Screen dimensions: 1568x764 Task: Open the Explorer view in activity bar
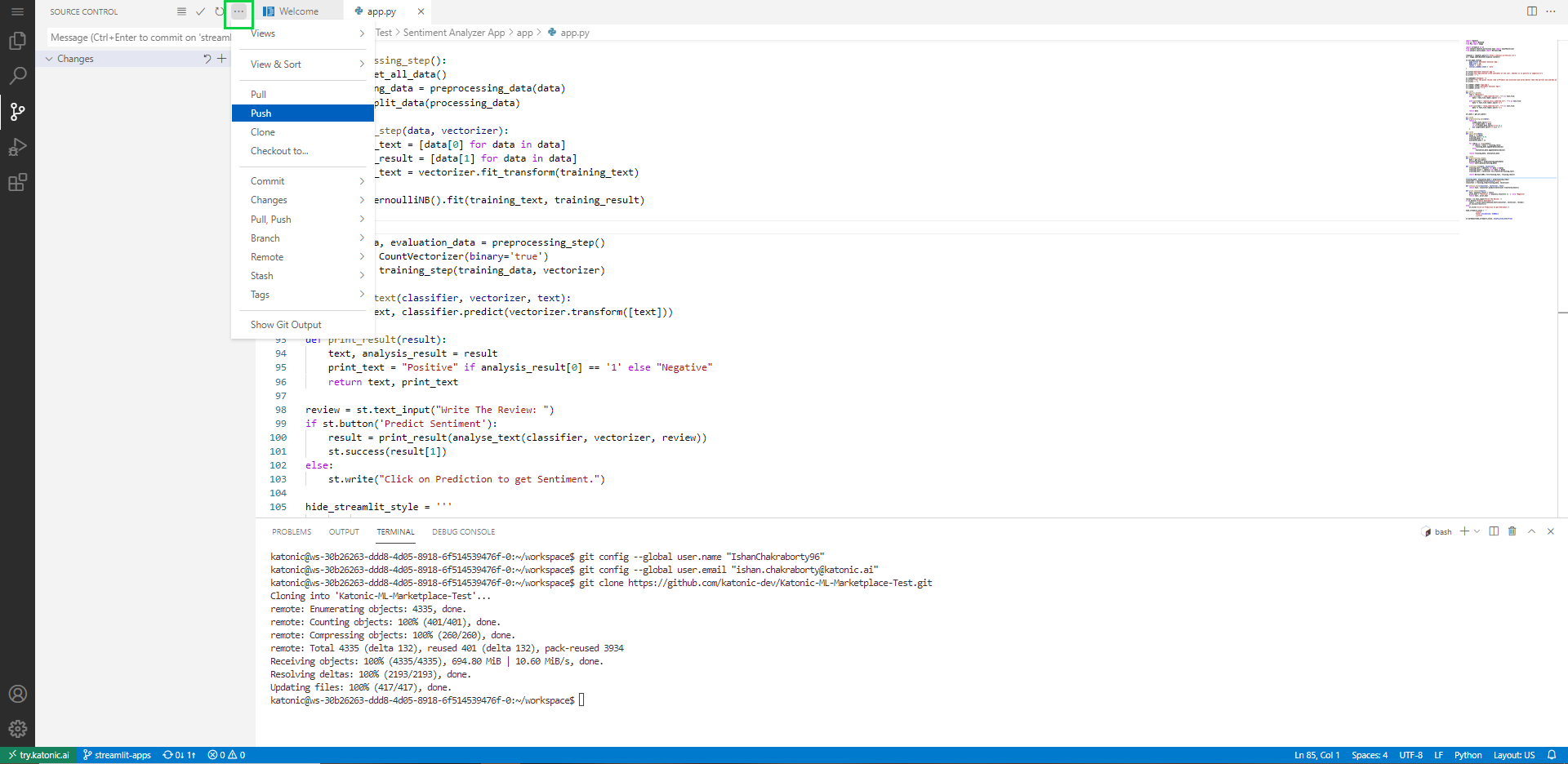coord(17,41)
